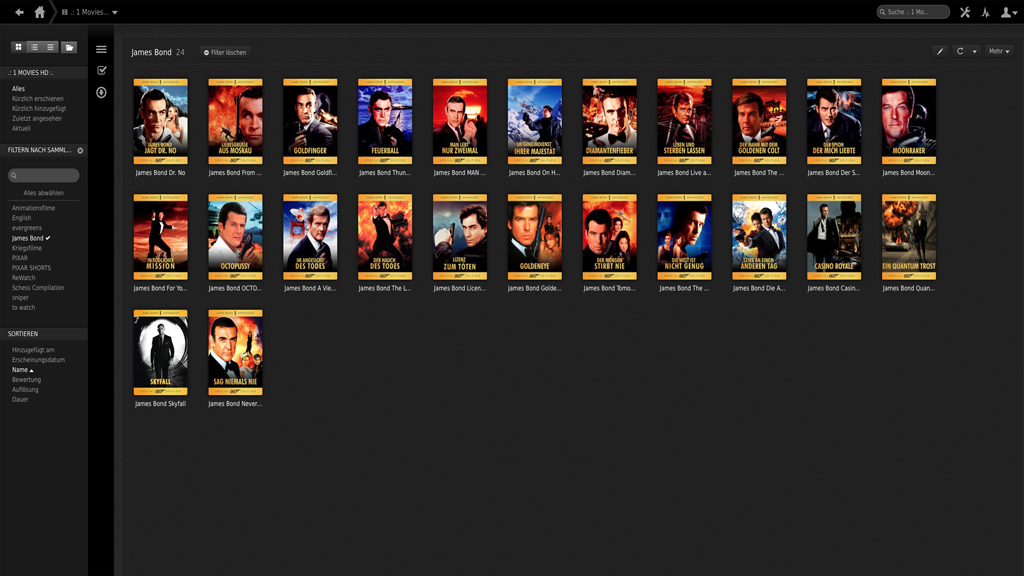
Task: Toggle the Kriegsfilme collection filter
Action: pyautogui.click(x=26, y=248)
